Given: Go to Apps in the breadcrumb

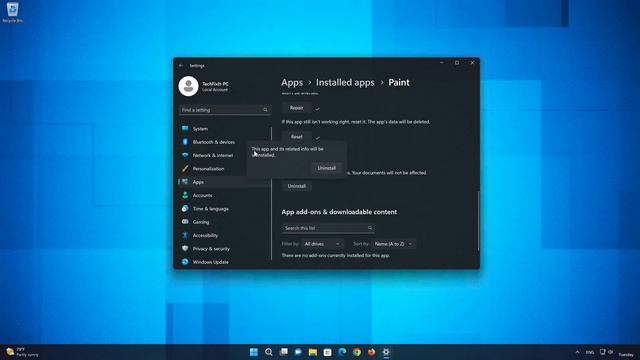Looking at the screenshot, I should click(292, 82).
